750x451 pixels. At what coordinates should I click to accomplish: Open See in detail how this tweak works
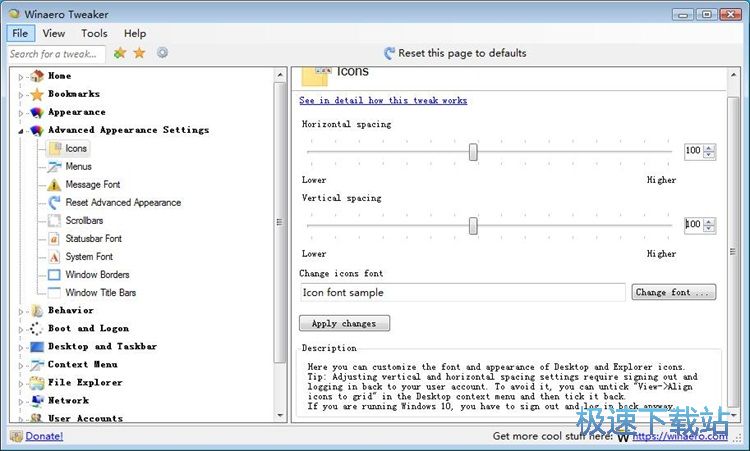383,100
